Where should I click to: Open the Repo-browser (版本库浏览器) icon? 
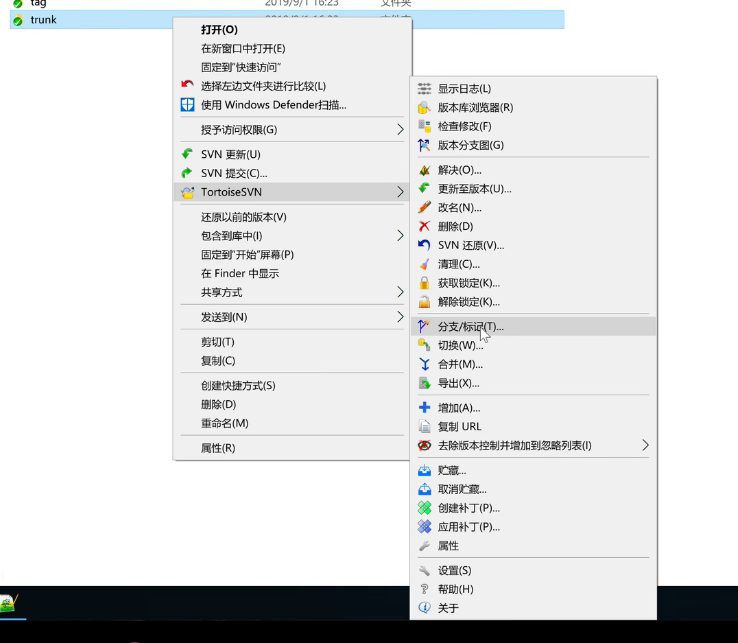point(424,107)
